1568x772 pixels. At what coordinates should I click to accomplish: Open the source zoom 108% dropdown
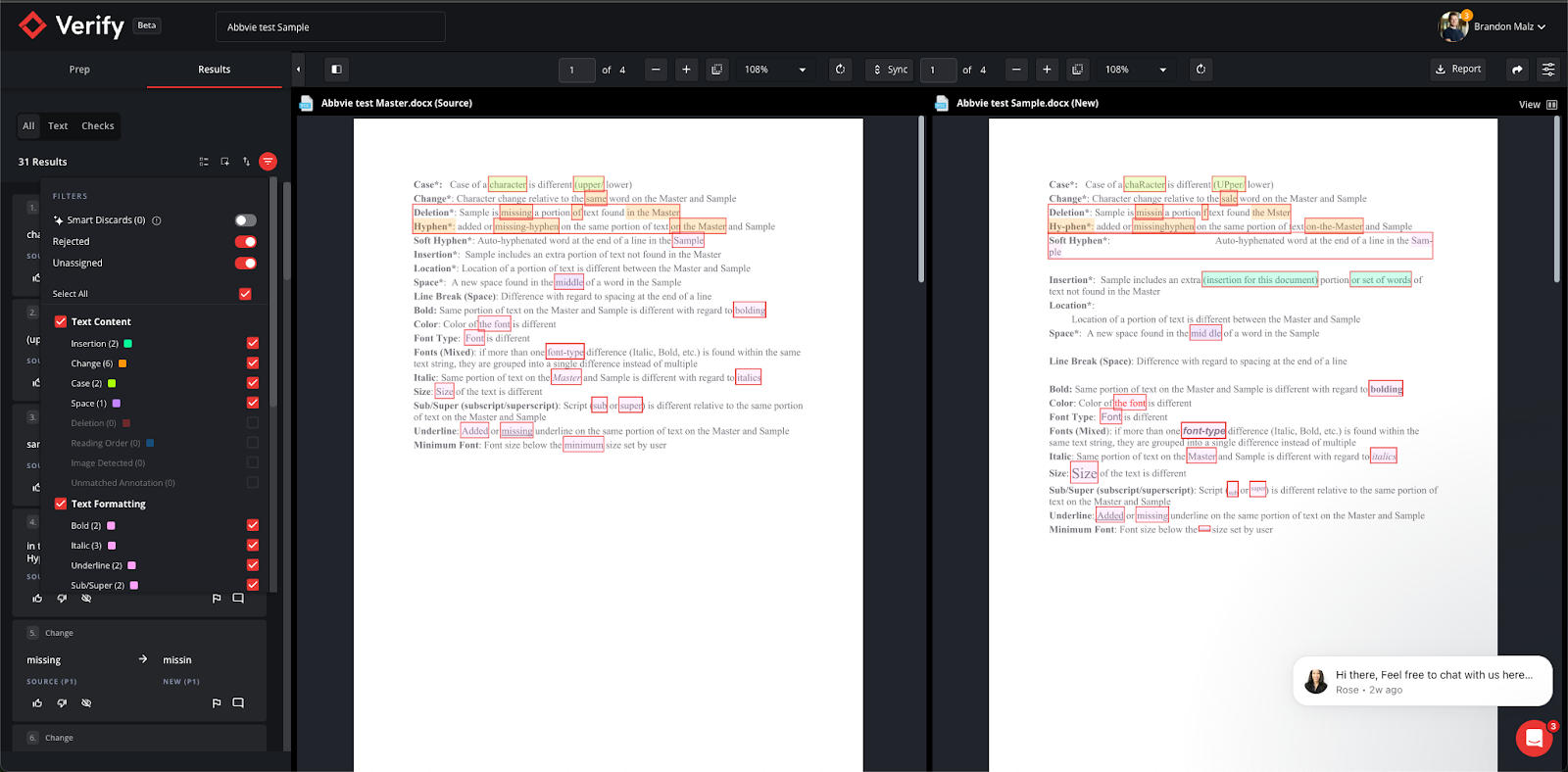(x=775, y=70)
